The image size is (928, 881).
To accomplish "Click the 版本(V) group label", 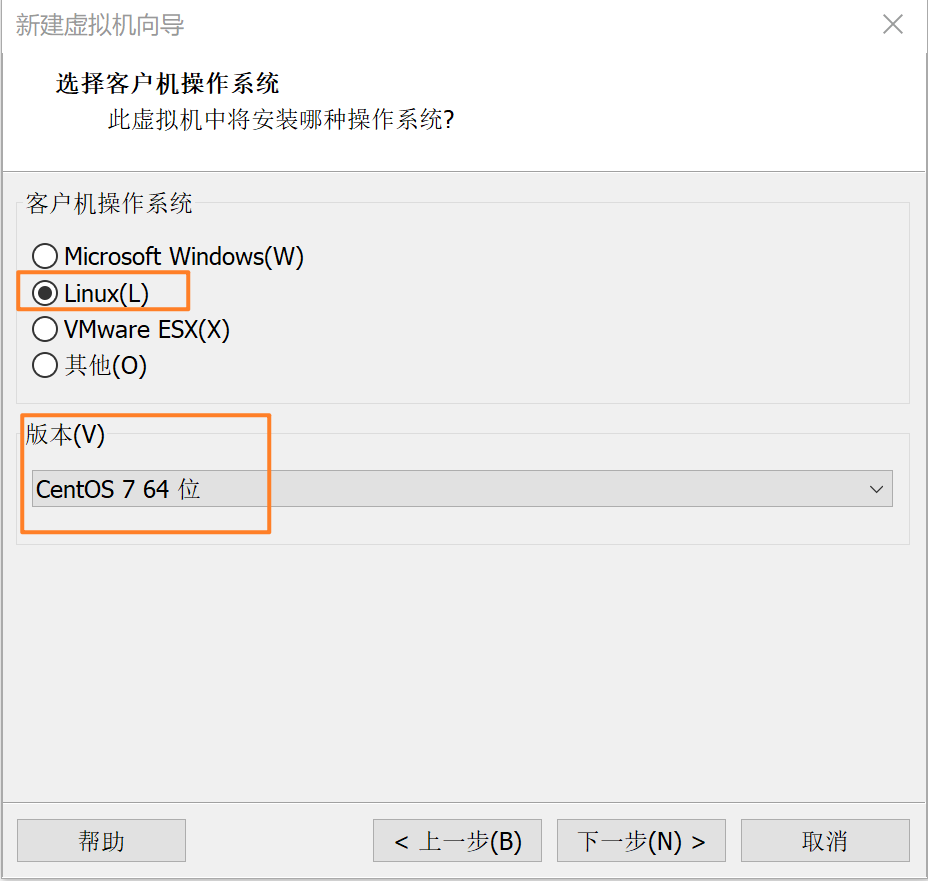I will click(65, 434).
